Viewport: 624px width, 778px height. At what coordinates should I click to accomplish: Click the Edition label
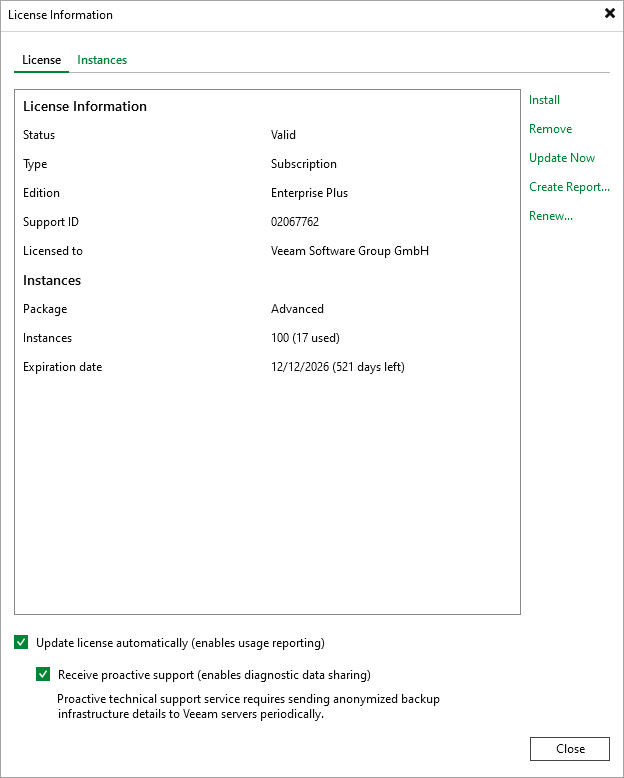click(x=41, y=193)
